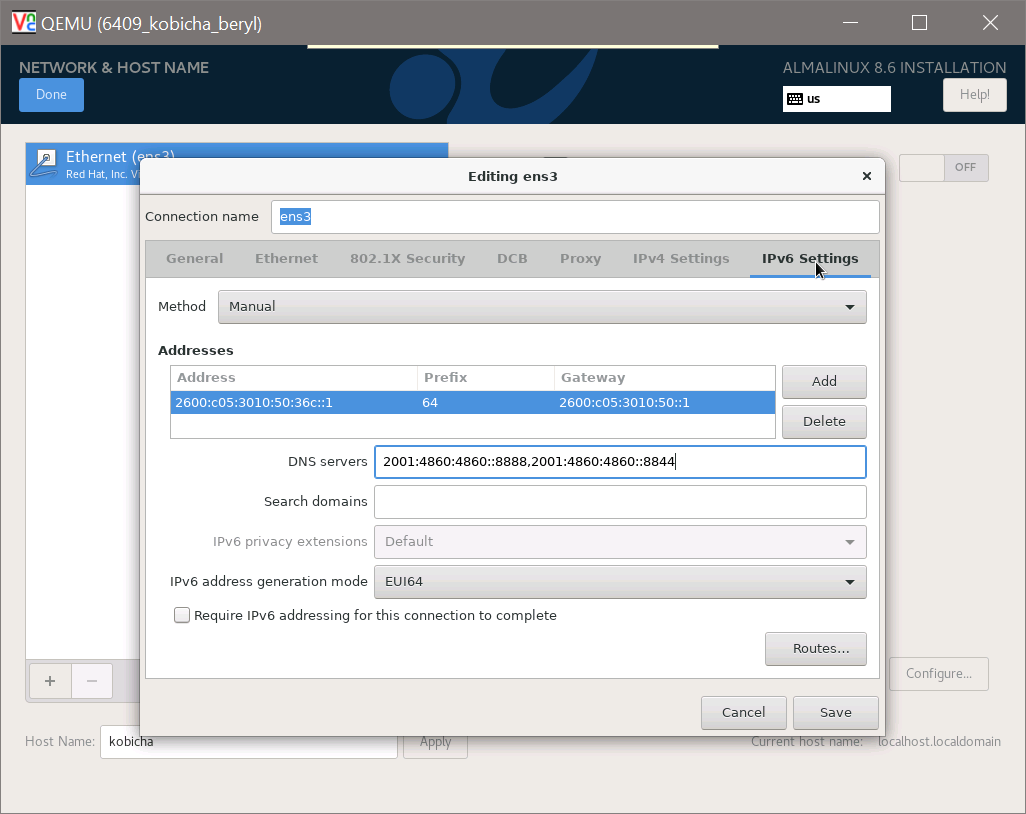Click the DNS servers input field

620,462
